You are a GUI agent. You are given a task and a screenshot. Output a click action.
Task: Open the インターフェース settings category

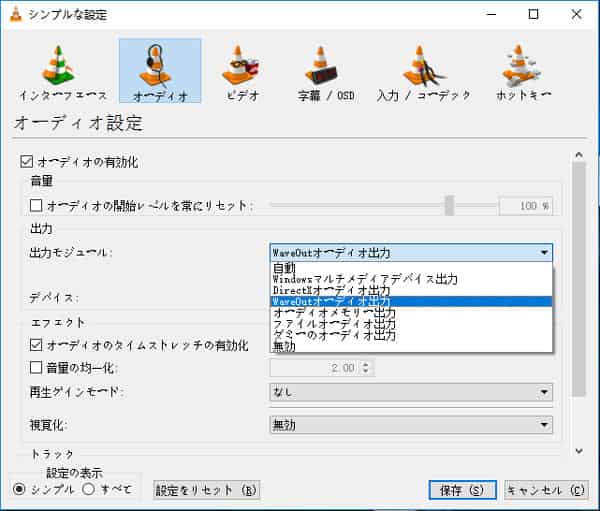pyautogui.click(x=62, y=72)
